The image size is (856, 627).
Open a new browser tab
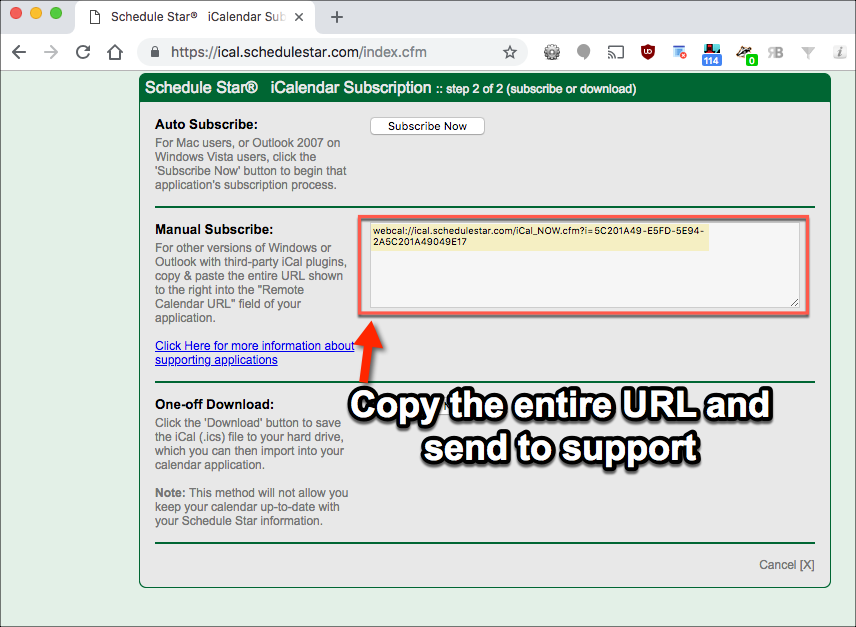(x=337, y=17)
